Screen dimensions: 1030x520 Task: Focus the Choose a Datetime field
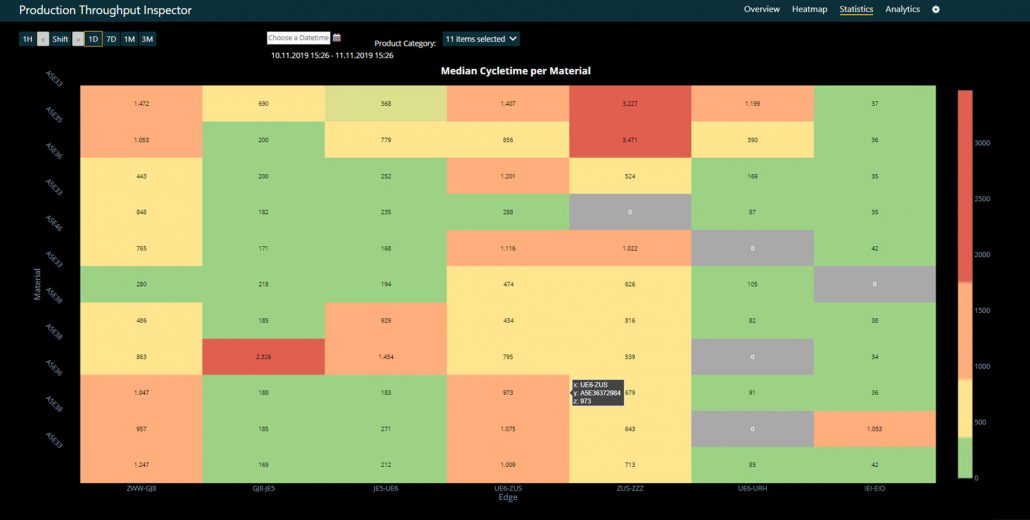(x=298, y=38)
